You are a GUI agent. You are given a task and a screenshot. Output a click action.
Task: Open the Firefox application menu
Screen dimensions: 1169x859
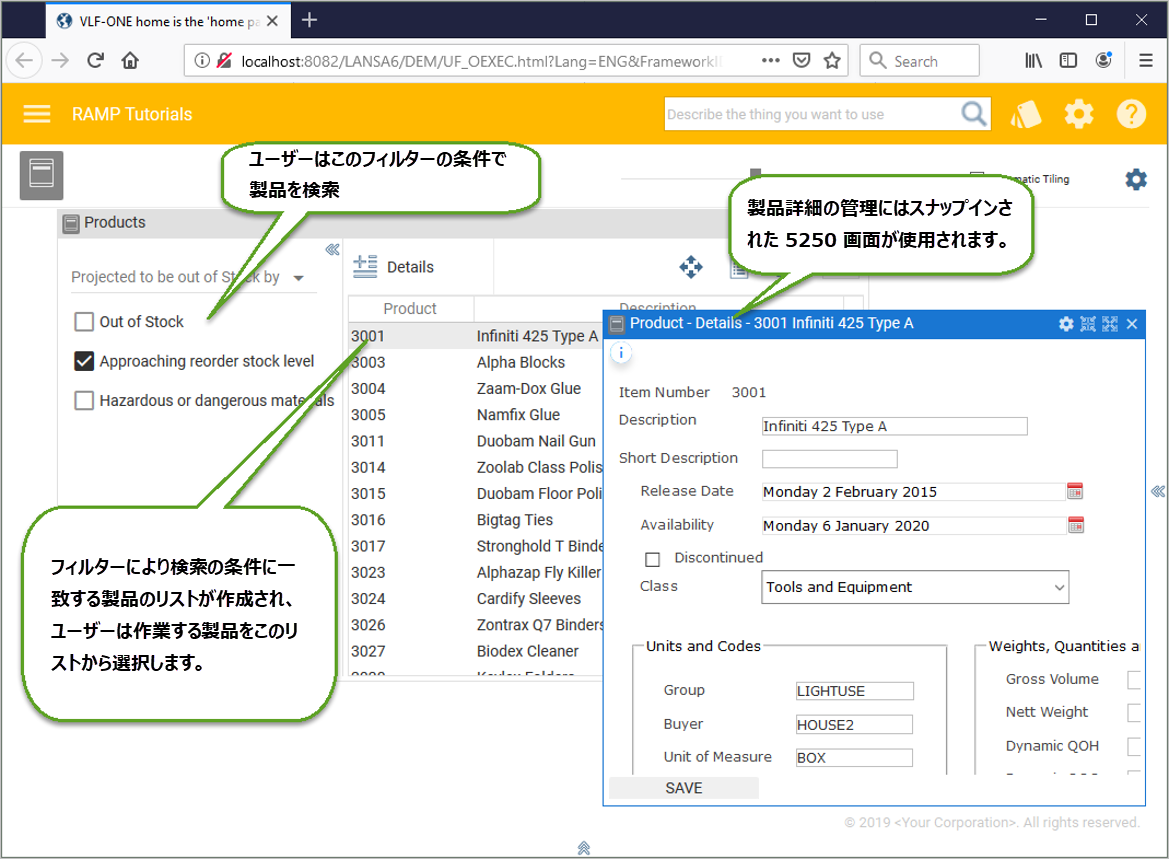point(1146,60)
